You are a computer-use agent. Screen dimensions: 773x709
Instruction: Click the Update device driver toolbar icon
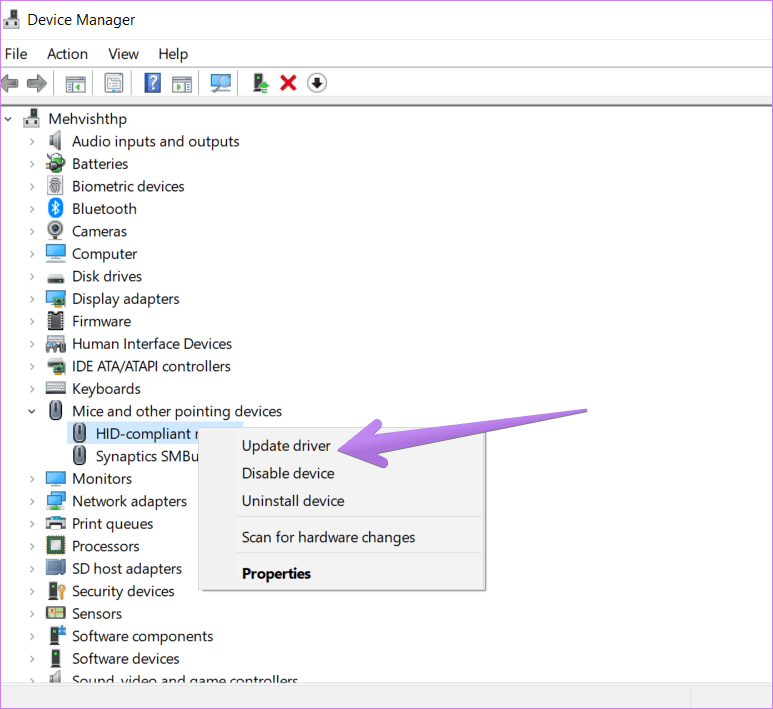260,83
